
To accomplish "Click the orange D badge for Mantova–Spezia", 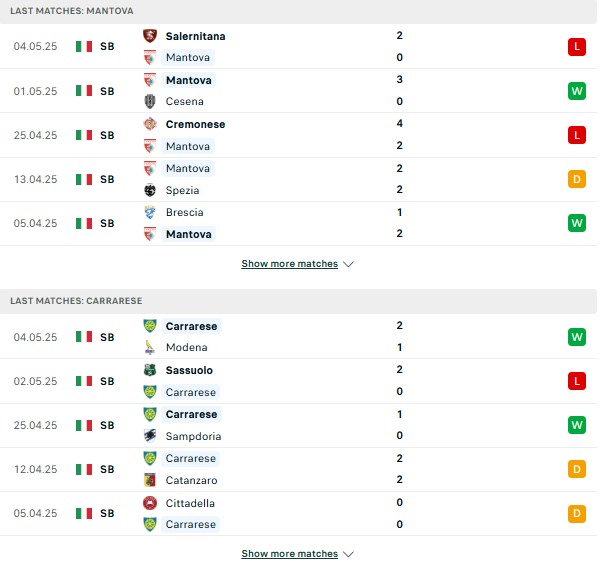I will point(576,179).
